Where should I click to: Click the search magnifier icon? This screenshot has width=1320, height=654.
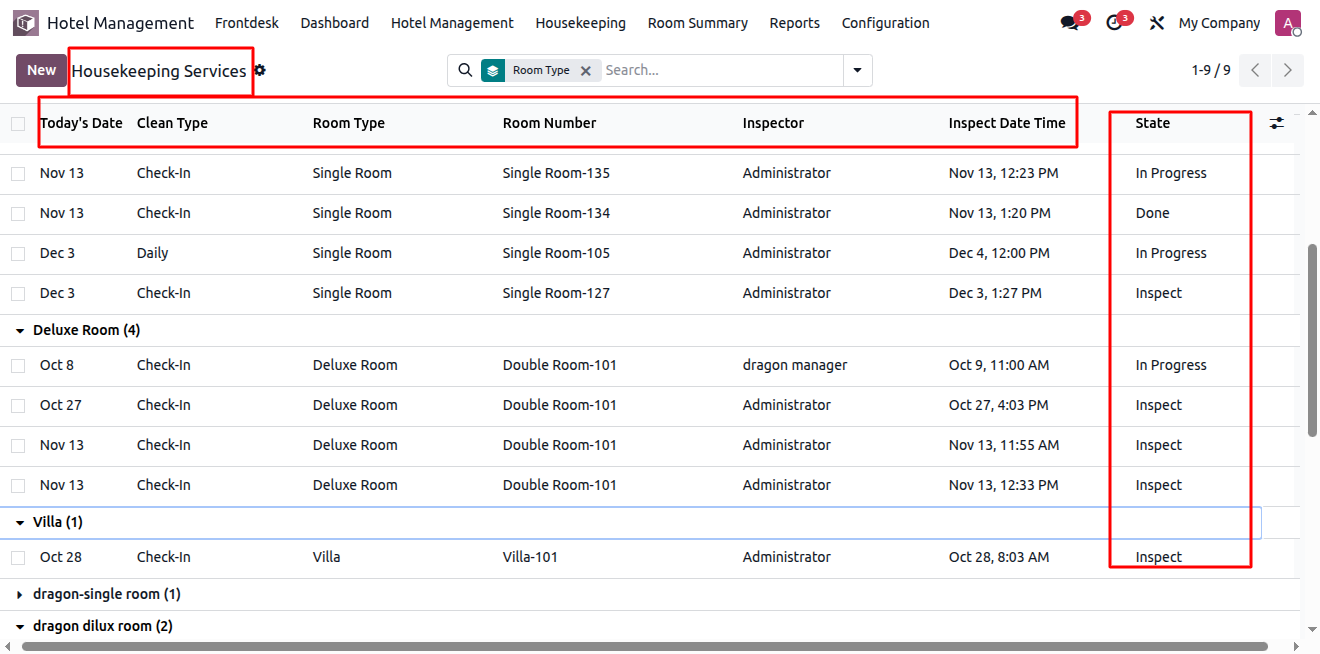465,70
